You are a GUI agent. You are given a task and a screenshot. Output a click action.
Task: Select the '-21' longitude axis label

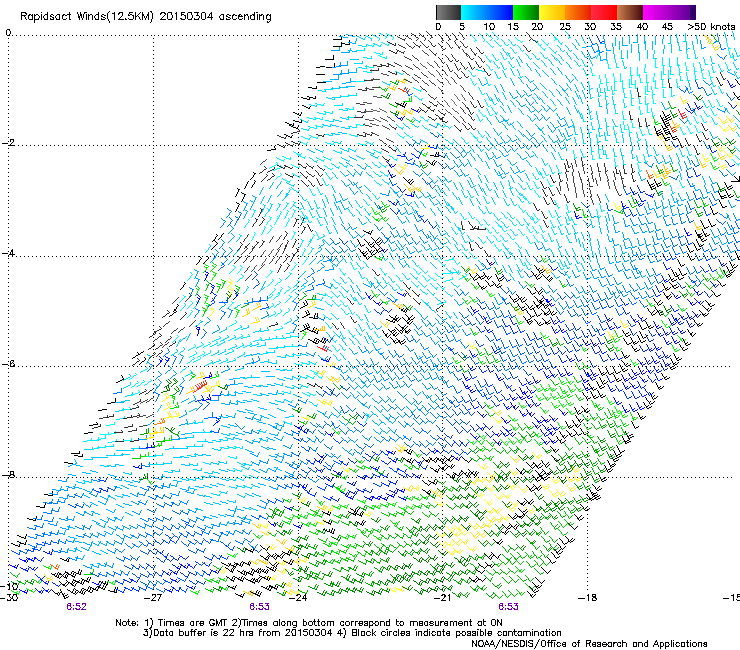pyautogui.click(x=442, y=598)
